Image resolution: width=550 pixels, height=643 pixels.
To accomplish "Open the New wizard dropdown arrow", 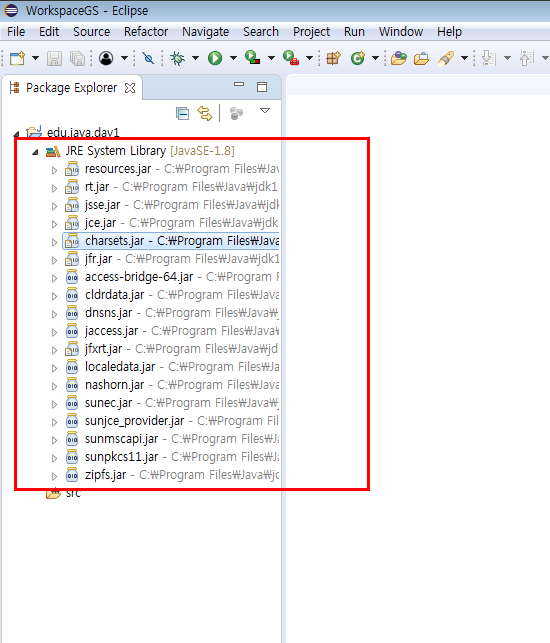I will (x=35, y=58).
